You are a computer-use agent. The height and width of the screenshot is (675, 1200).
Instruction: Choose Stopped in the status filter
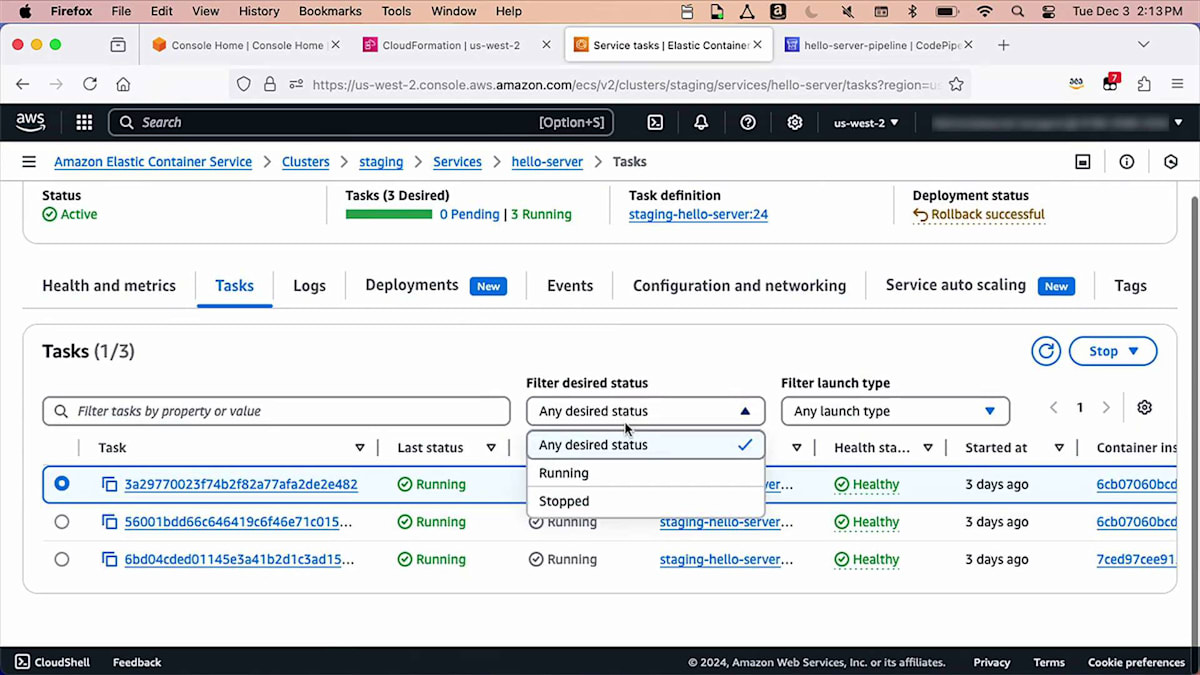coord(646,501)
